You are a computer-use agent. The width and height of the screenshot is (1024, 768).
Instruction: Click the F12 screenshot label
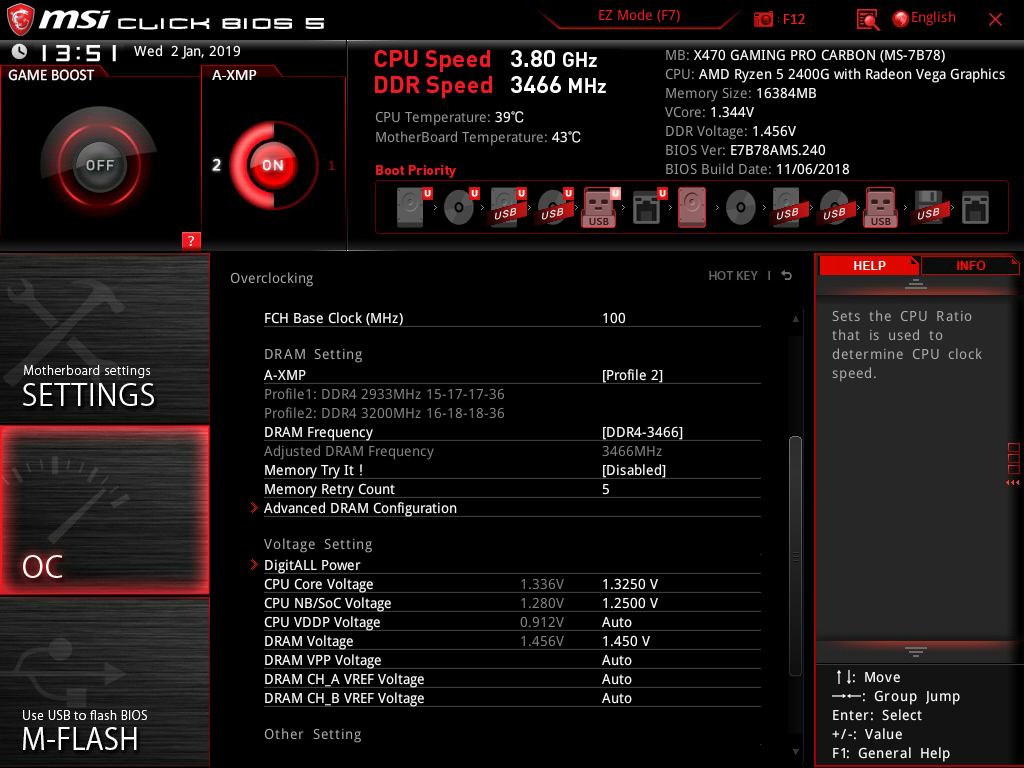[793, 19]
